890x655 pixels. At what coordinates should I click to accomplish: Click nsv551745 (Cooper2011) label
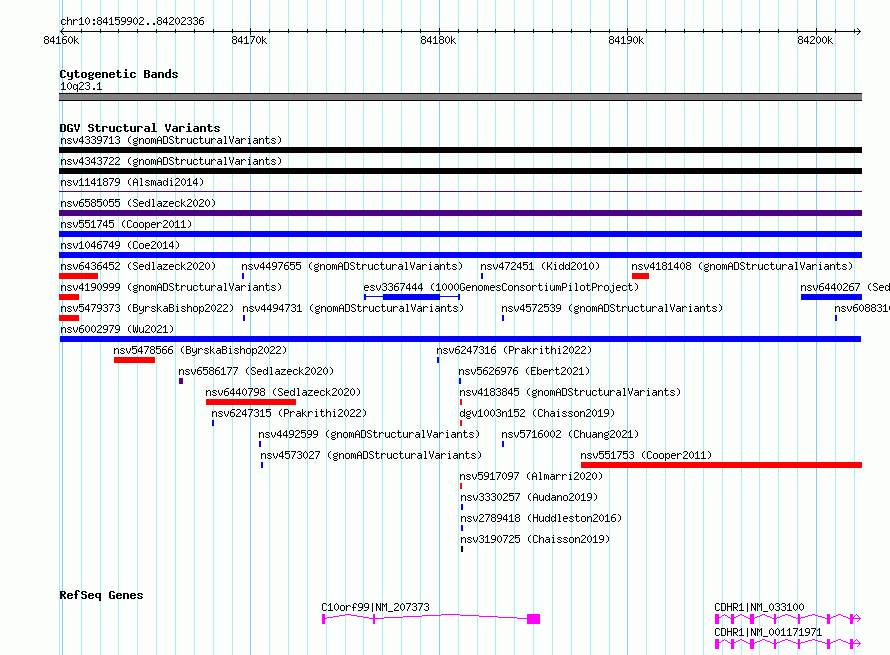pos(126,224)
